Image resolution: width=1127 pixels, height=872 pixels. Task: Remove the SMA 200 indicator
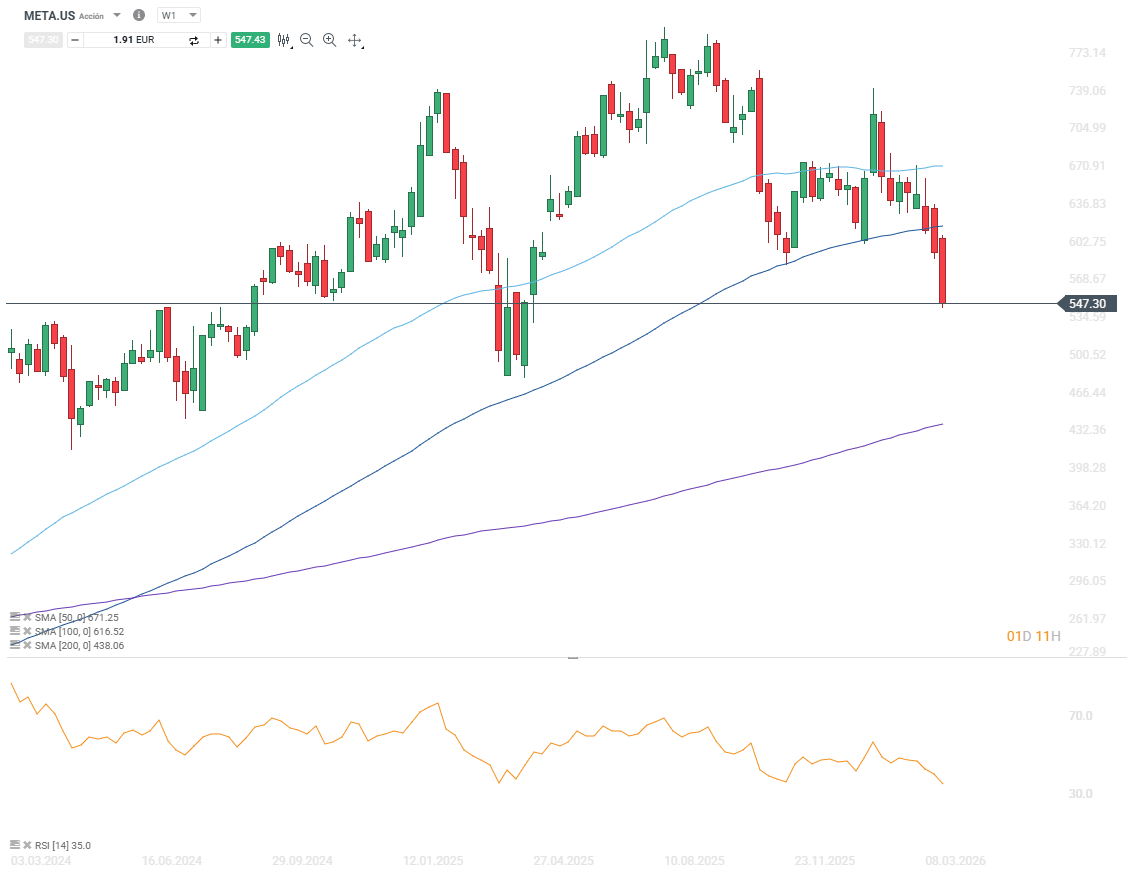coord(27,646)
